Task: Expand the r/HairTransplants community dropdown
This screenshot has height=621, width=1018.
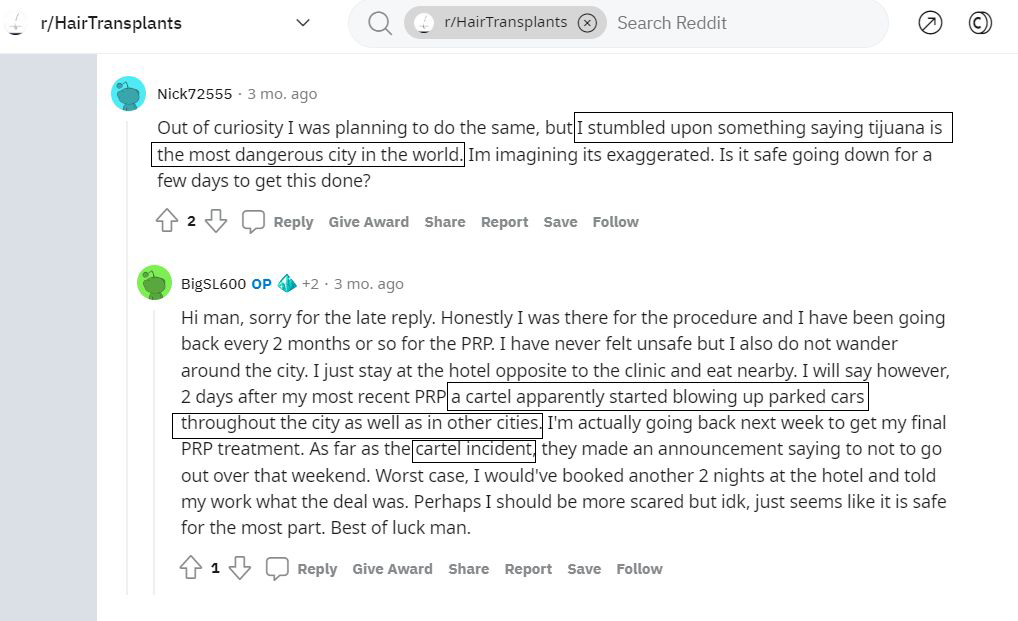Action: point(303,23)
